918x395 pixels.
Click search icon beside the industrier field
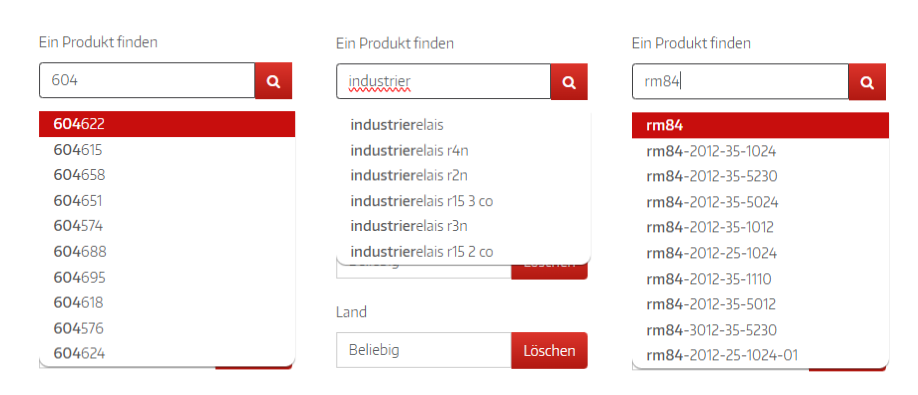pos(569,82)
